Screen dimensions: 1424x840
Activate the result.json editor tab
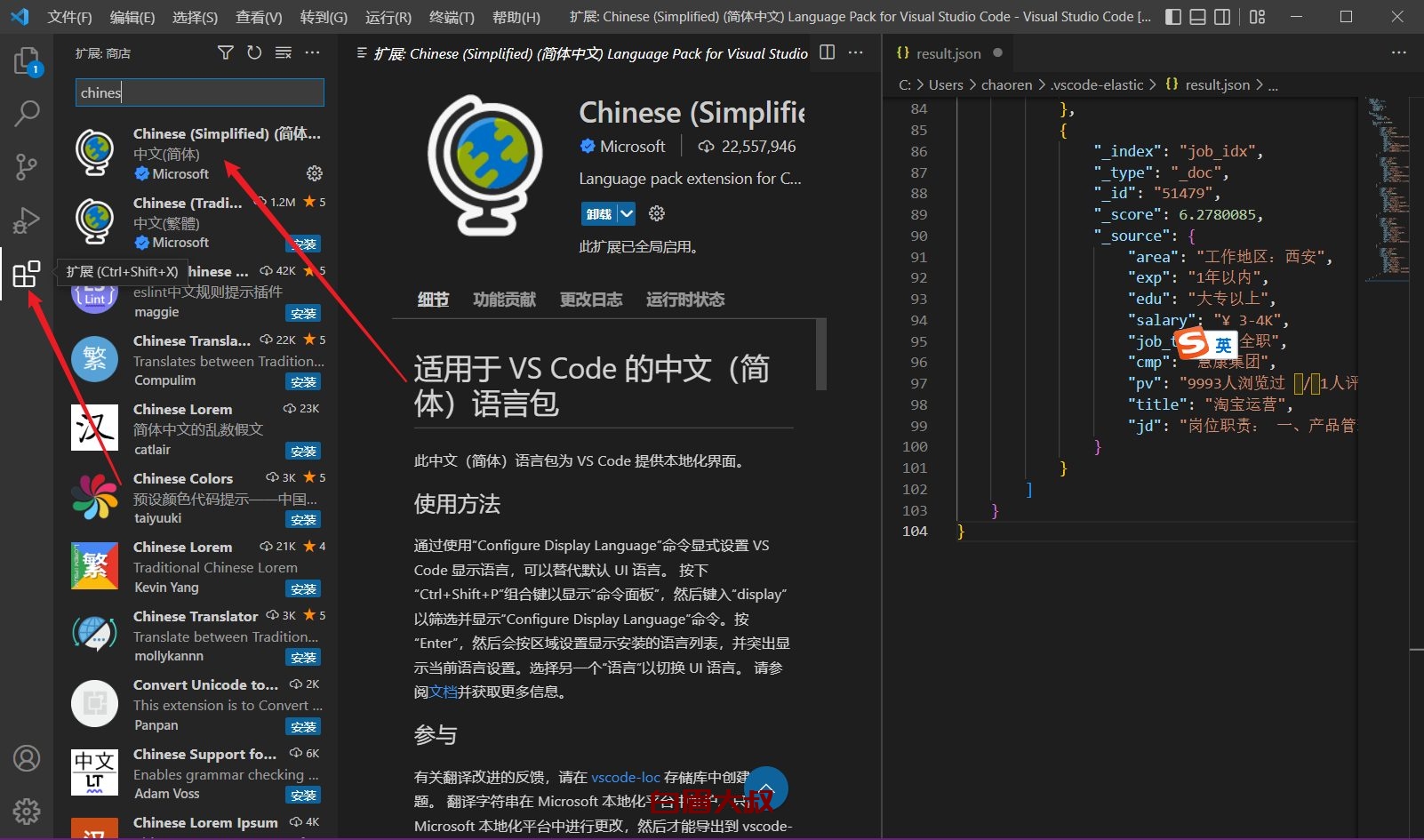(949, 53)
